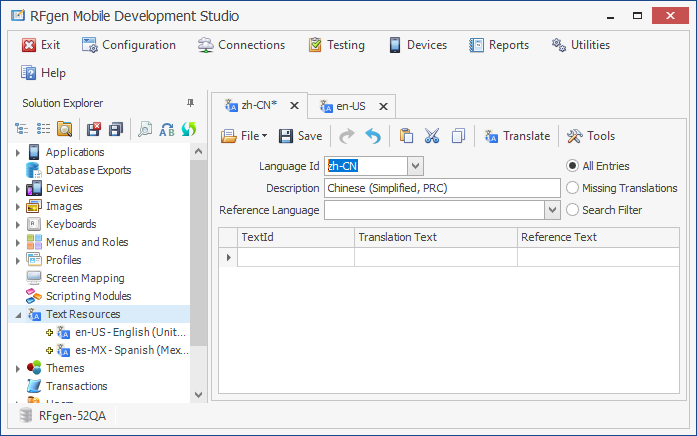Select the All Entries radio button

(573, 166)
